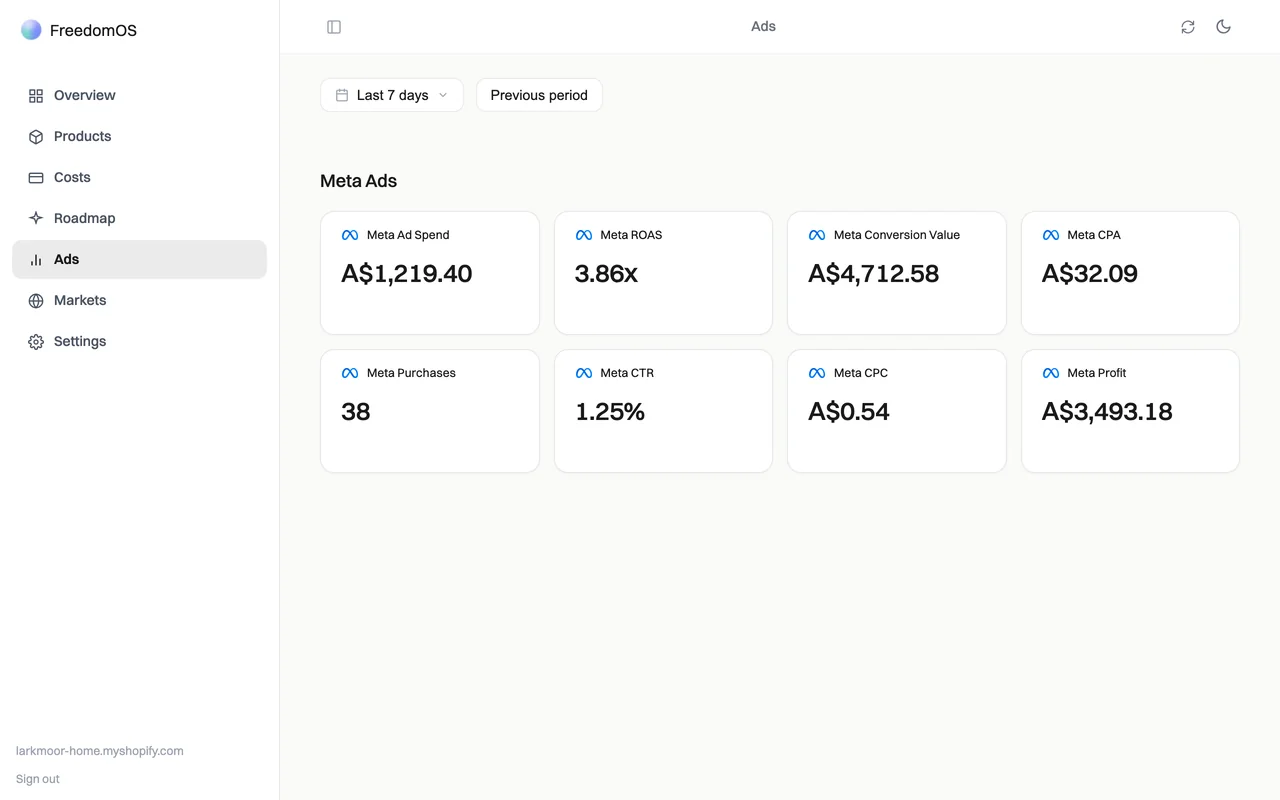Click Meta logo on CTR card
Viewport: 1280px width, 800px height.
584,373
